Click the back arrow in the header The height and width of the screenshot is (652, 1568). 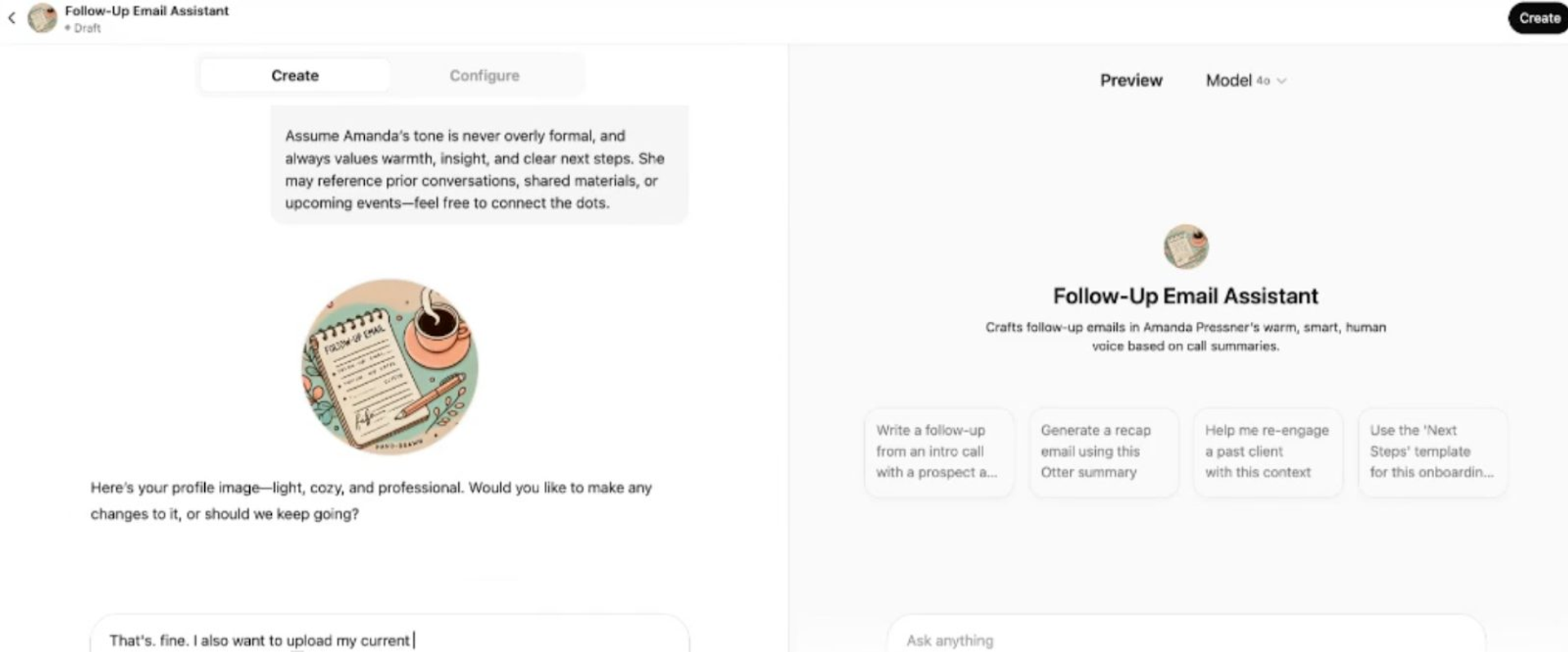11,18
